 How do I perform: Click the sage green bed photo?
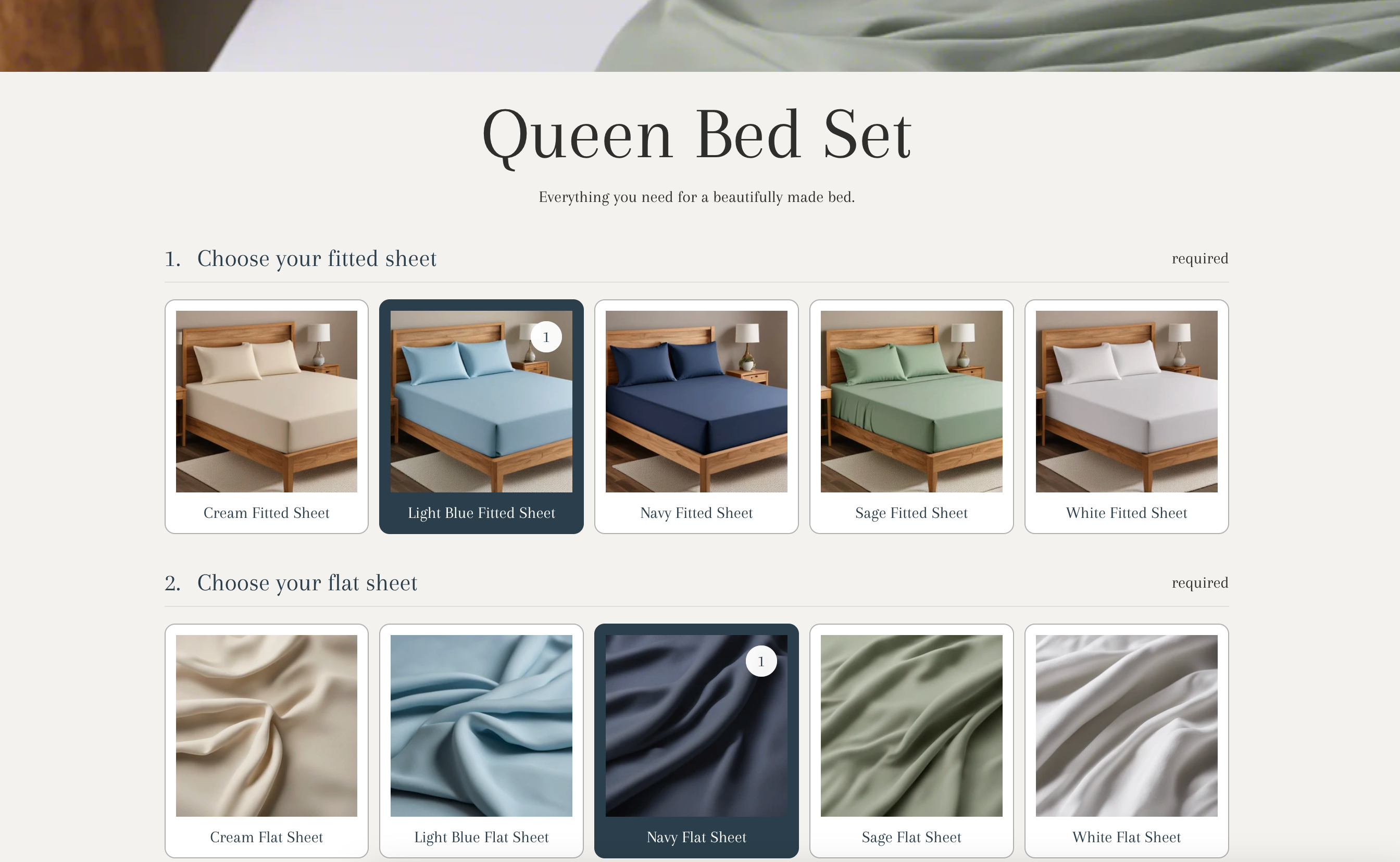coord(911,401)
